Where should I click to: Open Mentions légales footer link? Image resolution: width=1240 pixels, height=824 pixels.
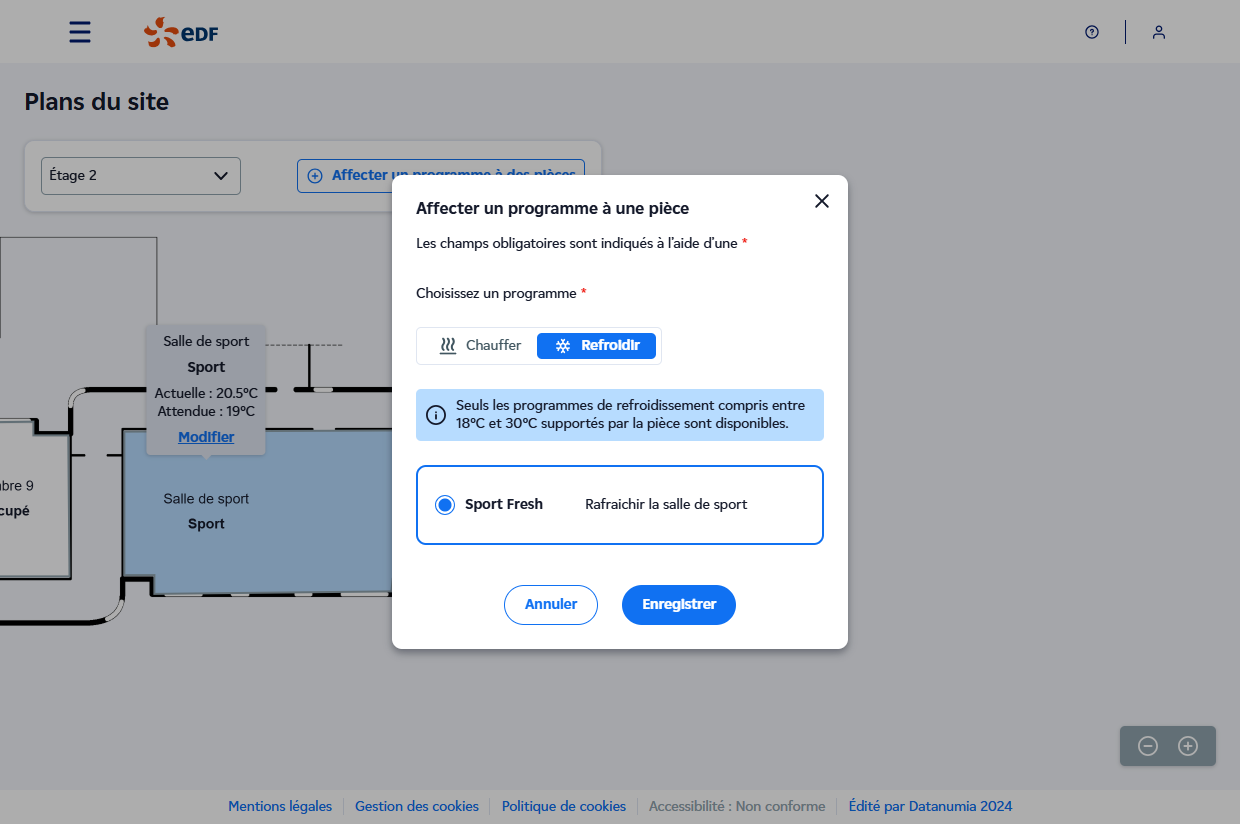[x=280, y=806]
